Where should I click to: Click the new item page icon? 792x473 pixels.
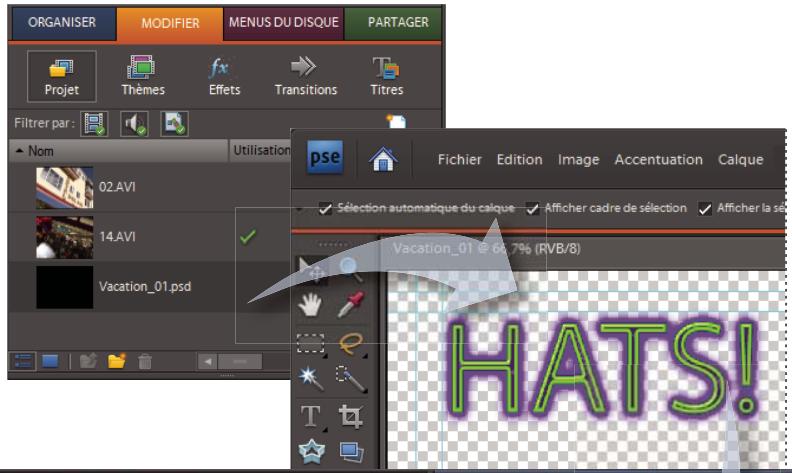coord(397,121)
